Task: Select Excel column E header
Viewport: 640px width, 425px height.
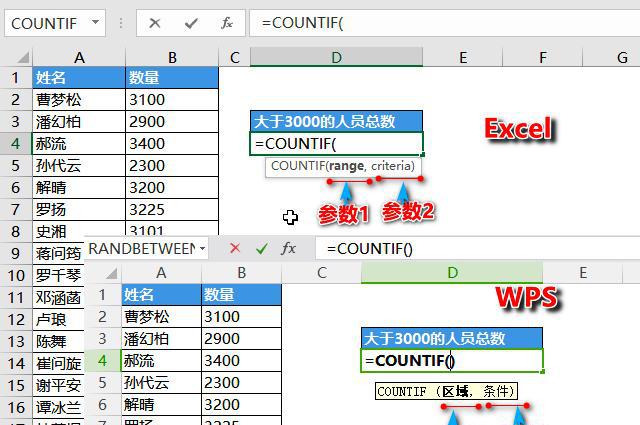Action: pos(462,57)
